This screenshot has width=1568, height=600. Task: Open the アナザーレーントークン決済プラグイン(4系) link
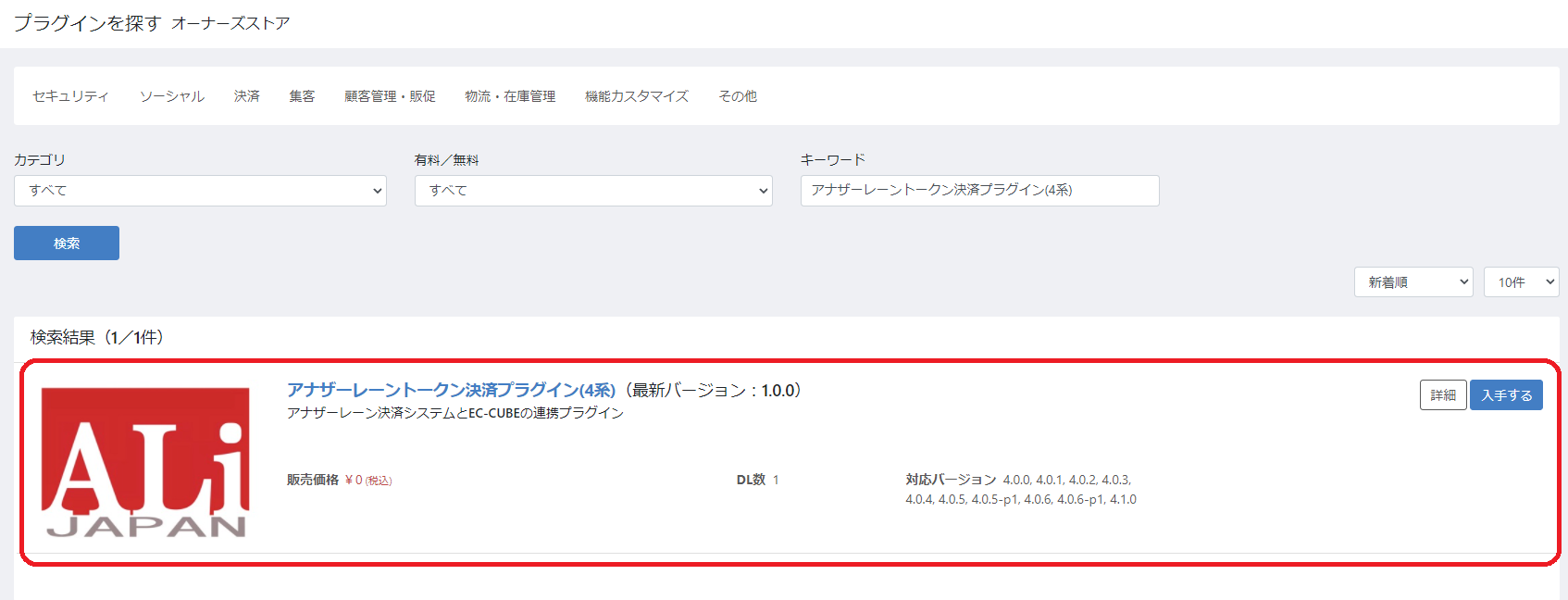click(451, 390)
